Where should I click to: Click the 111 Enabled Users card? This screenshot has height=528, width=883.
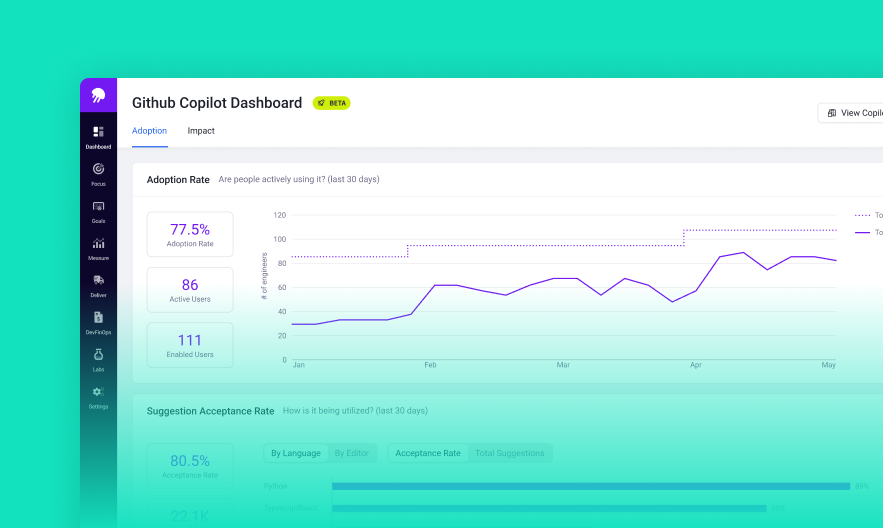[190, 345]
